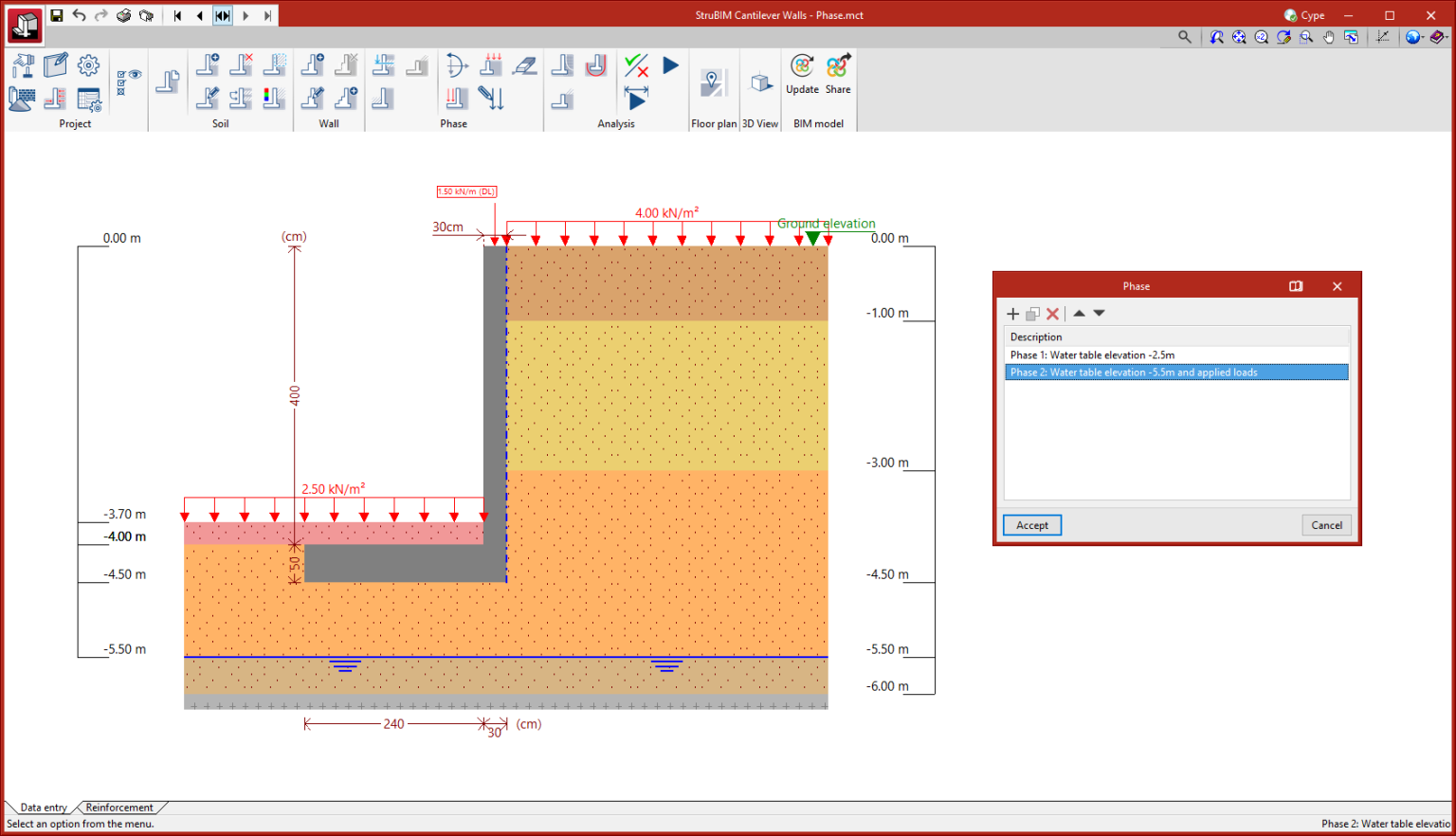
Task: Open the Floor plan view
Action: (x=714, y=82)
